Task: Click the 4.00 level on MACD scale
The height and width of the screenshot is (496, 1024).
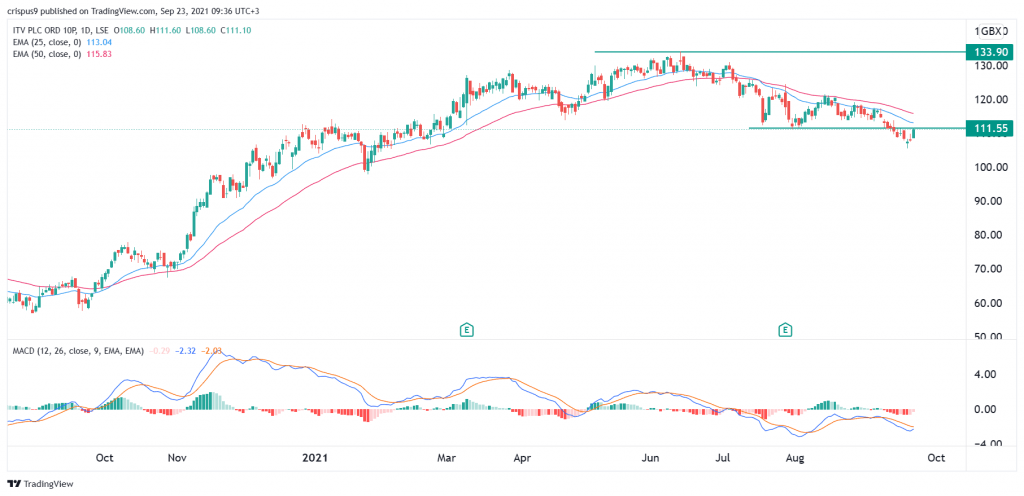Action: [985, 375]
